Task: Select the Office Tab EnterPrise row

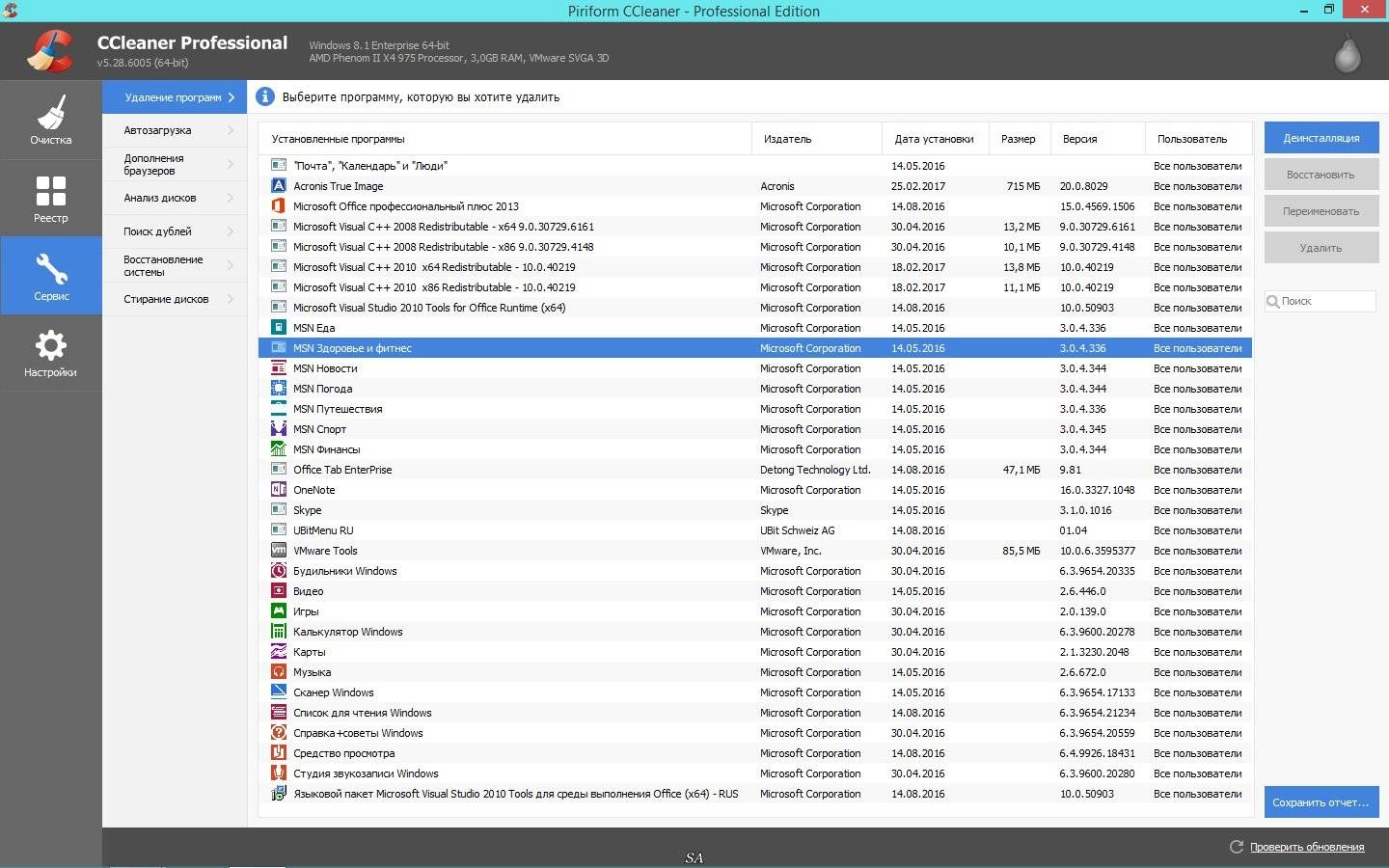Action: (x=755, y=470)
